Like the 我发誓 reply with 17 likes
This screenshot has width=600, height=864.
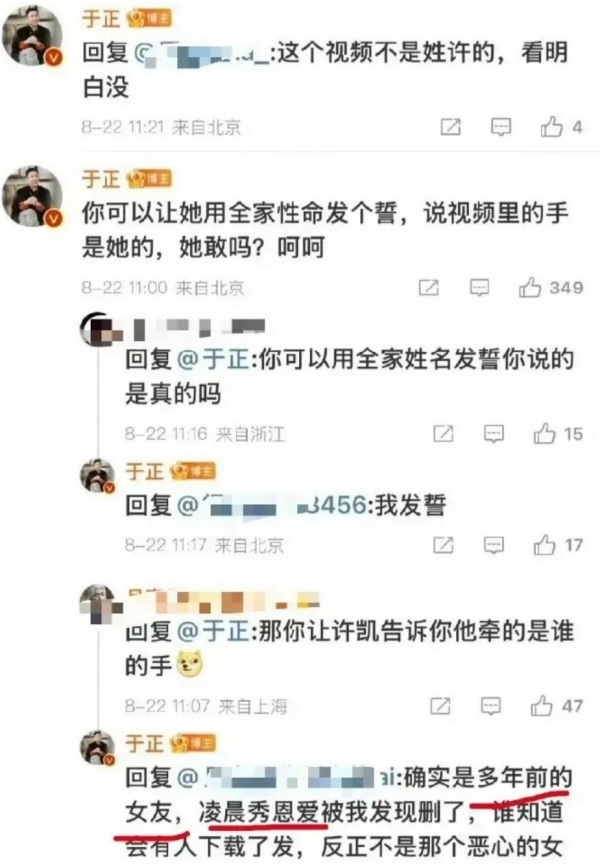pyautogui.click(x=544, y=545)
